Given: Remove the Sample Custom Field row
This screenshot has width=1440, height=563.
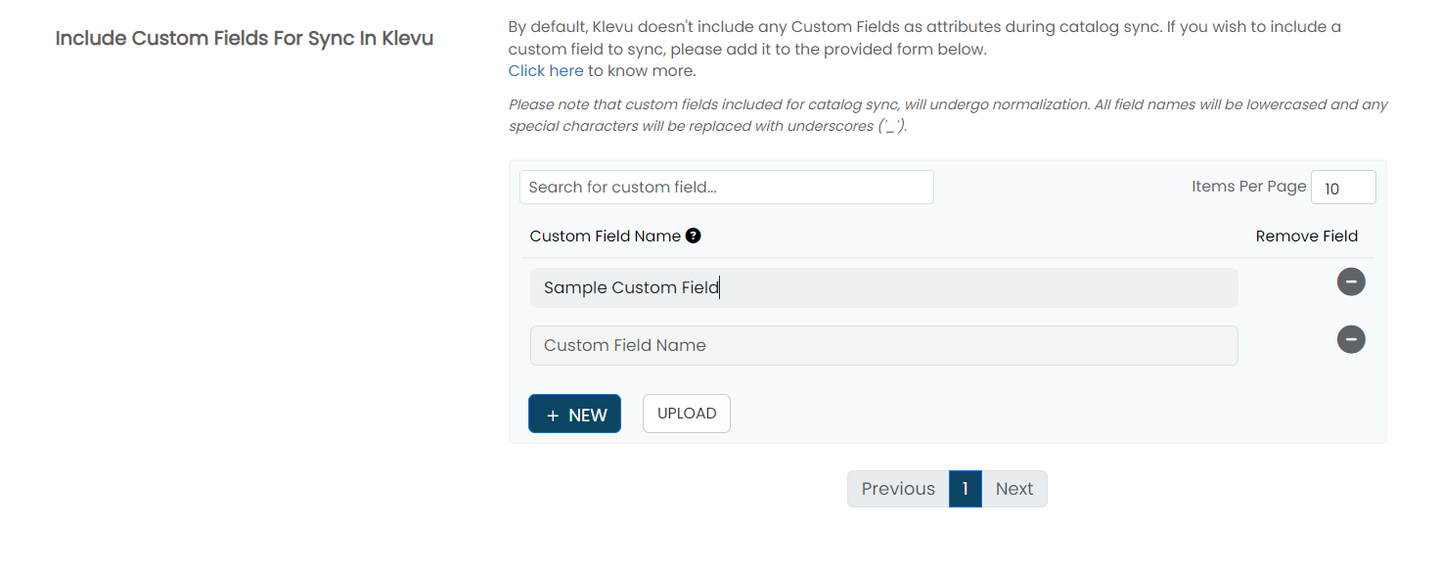Looking at the screenshot, I should pyautogui.click(x=1350, y=282).
